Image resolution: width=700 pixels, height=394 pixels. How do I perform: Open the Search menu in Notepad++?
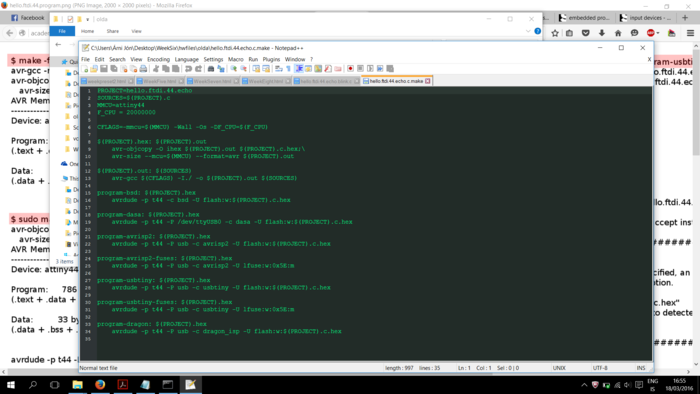117,59
